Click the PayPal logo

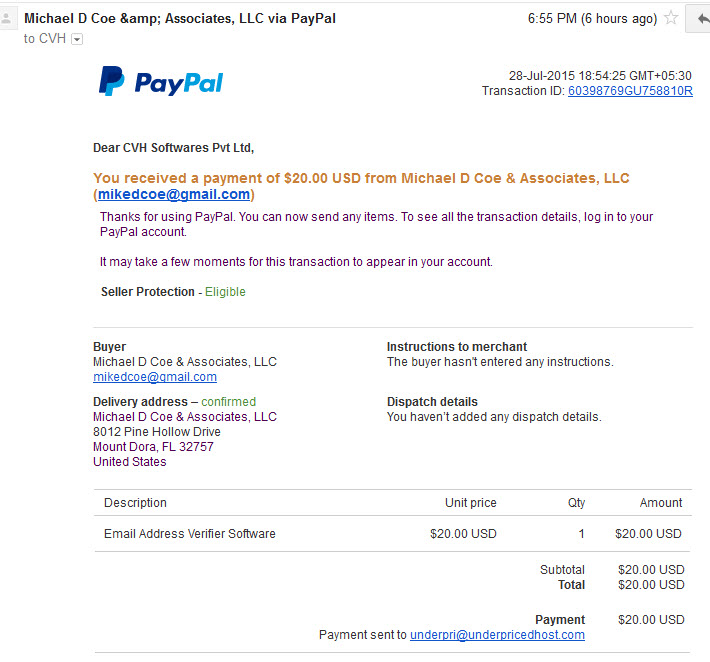(x=161, y=82)
